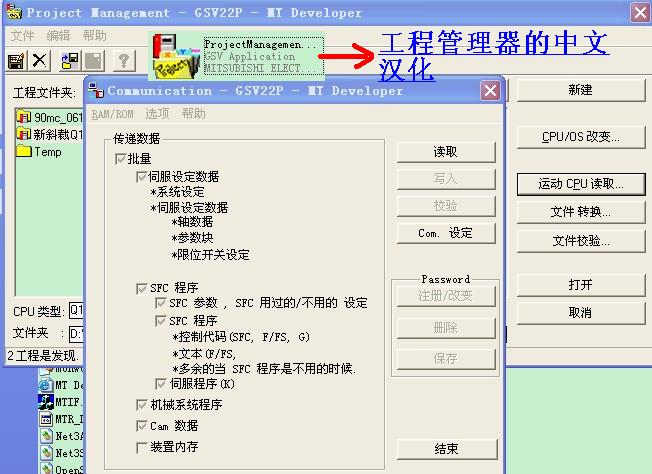Click the save project toolbar icon
The height and width of the screenshot is (474, 652).
point(16,61)
